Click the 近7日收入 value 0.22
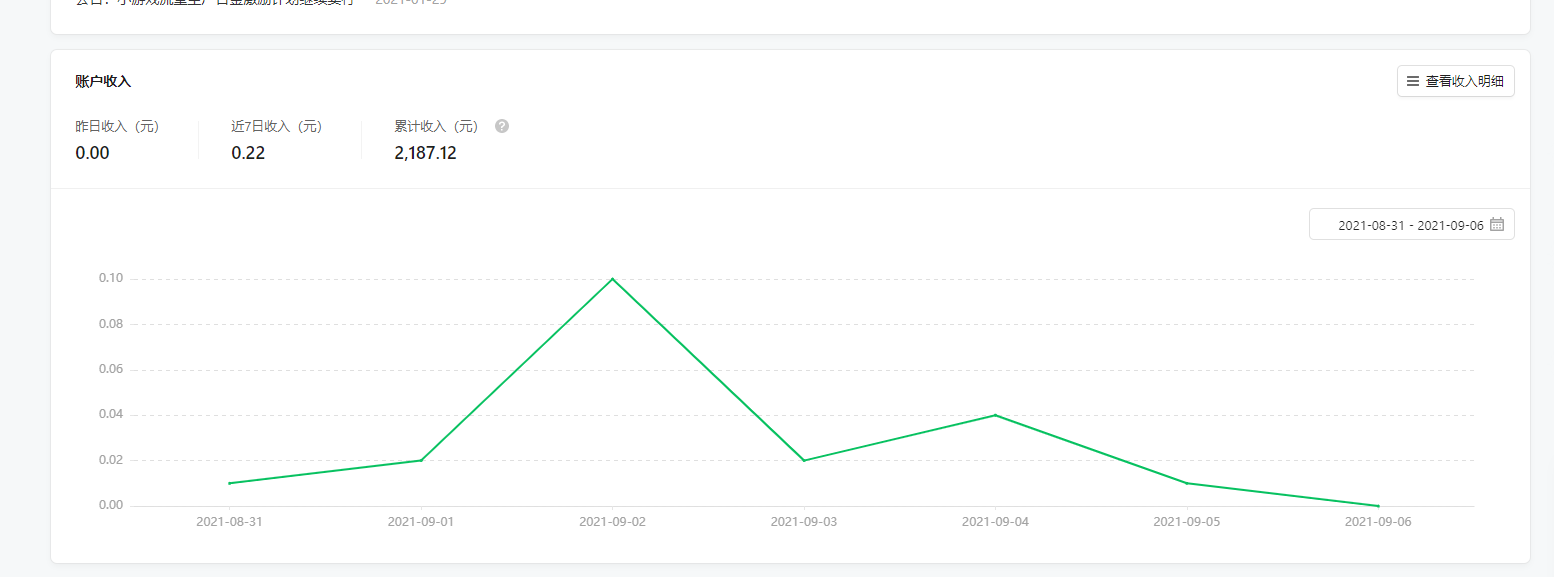 [248, 153]
